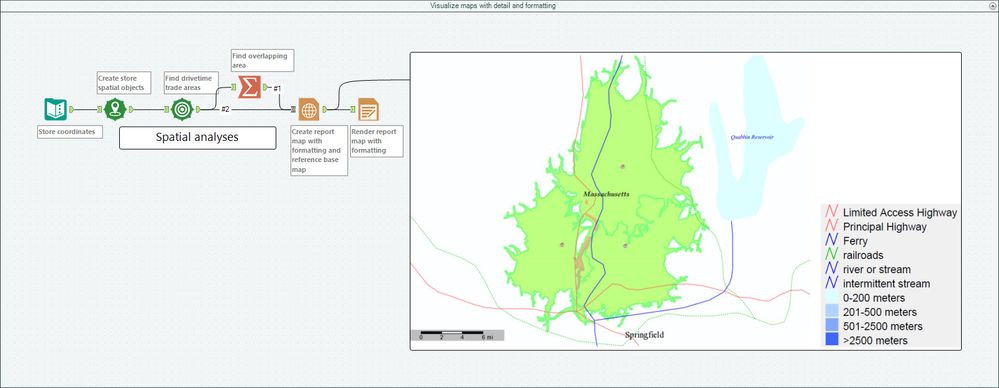Click the '0-200 meters' legend swatch

tap(831, 298)
